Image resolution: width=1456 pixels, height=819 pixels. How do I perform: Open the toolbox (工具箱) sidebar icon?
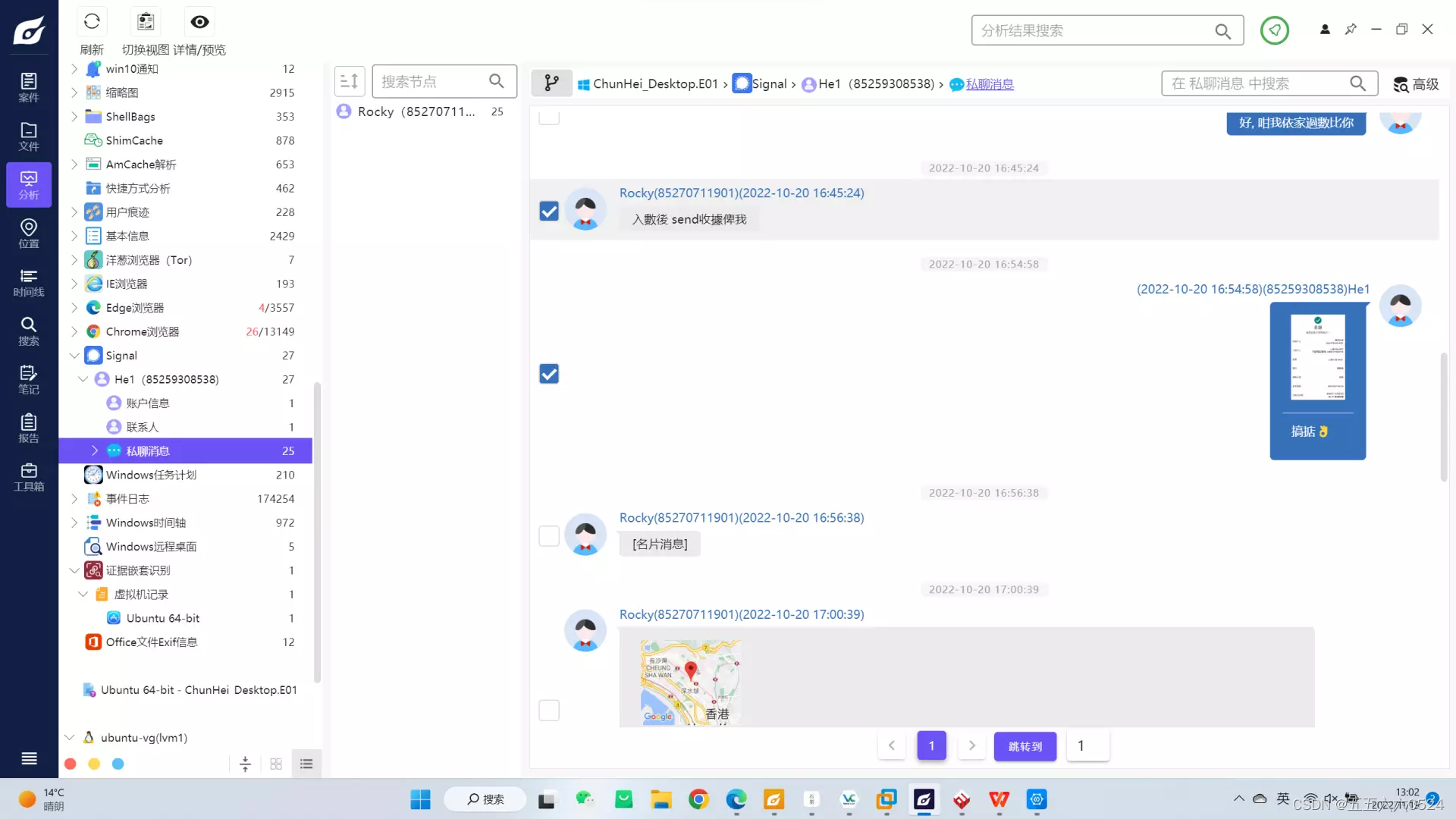(29, 477)
